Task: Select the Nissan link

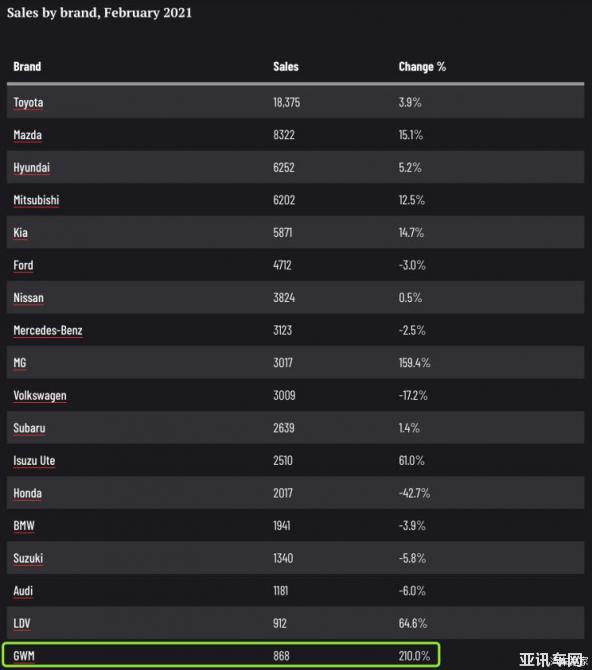Action: pos(29,298)
